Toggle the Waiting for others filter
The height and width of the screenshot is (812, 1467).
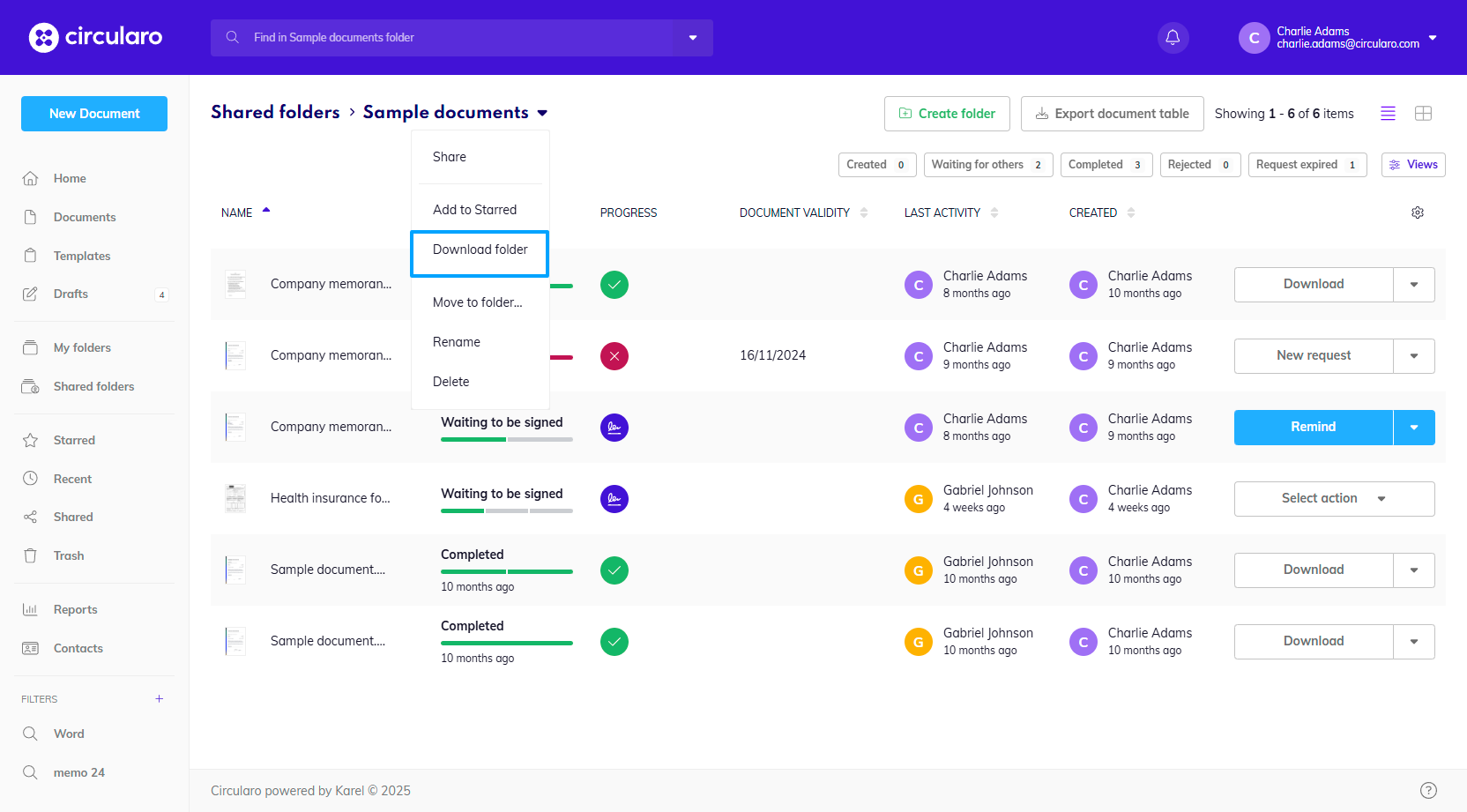[x=987, y=165]
